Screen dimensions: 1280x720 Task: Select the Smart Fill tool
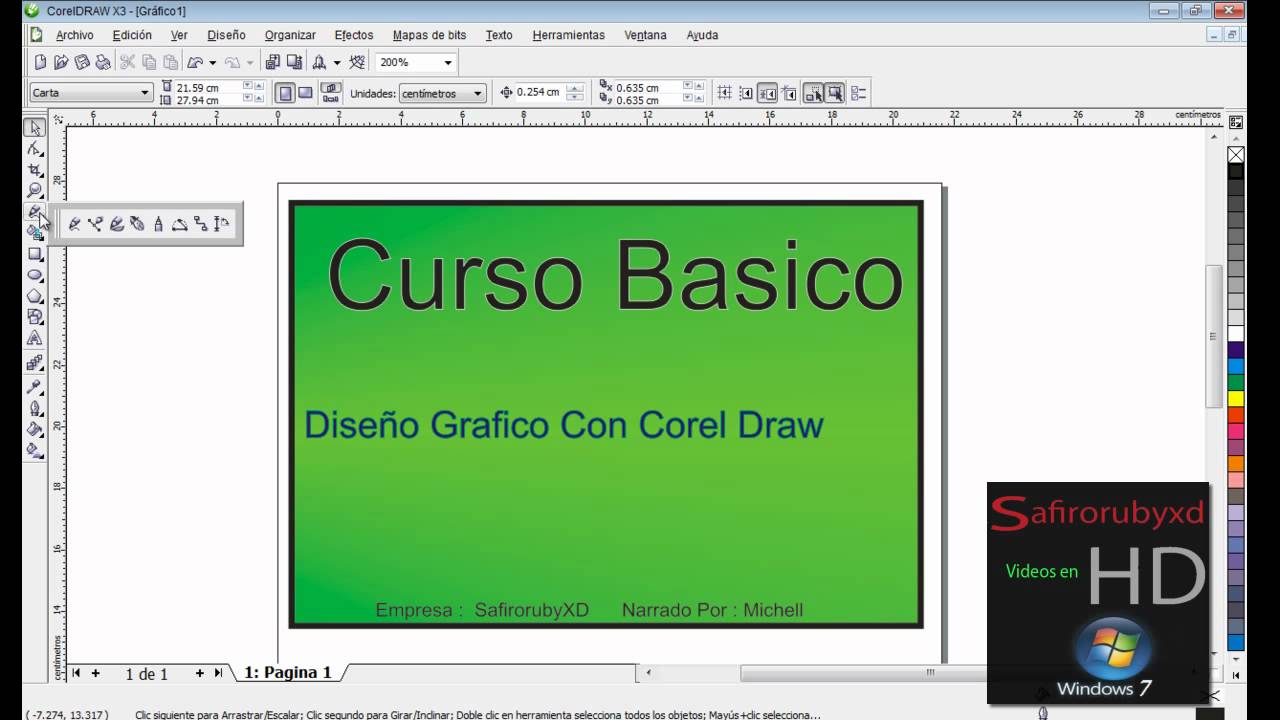tap(35, 233)
